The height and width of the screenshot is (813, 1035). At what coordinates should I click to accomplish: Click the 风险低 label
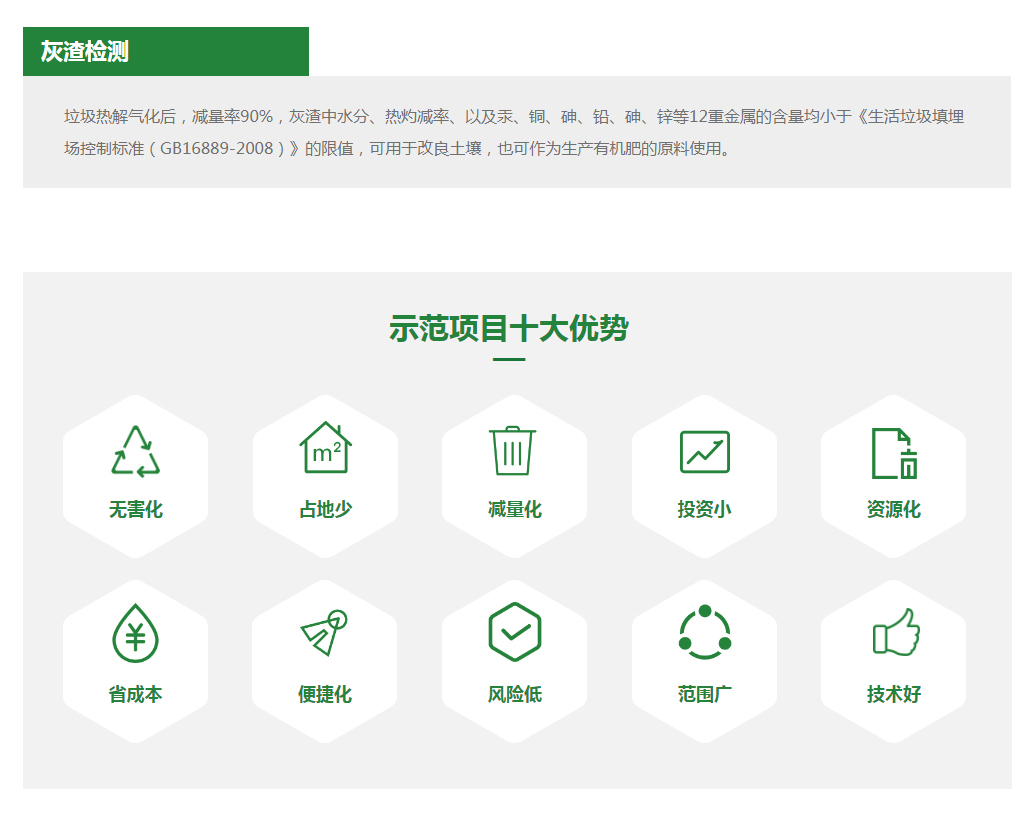click(x=514, y=695)
